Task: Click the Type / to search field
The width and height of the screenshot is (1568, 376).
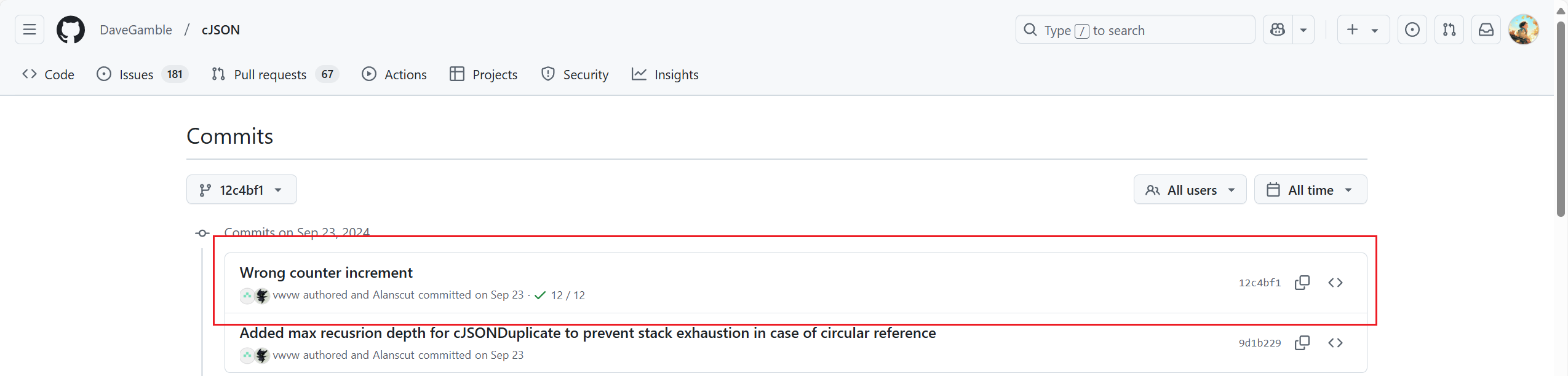Action: tap(1135, 30)
